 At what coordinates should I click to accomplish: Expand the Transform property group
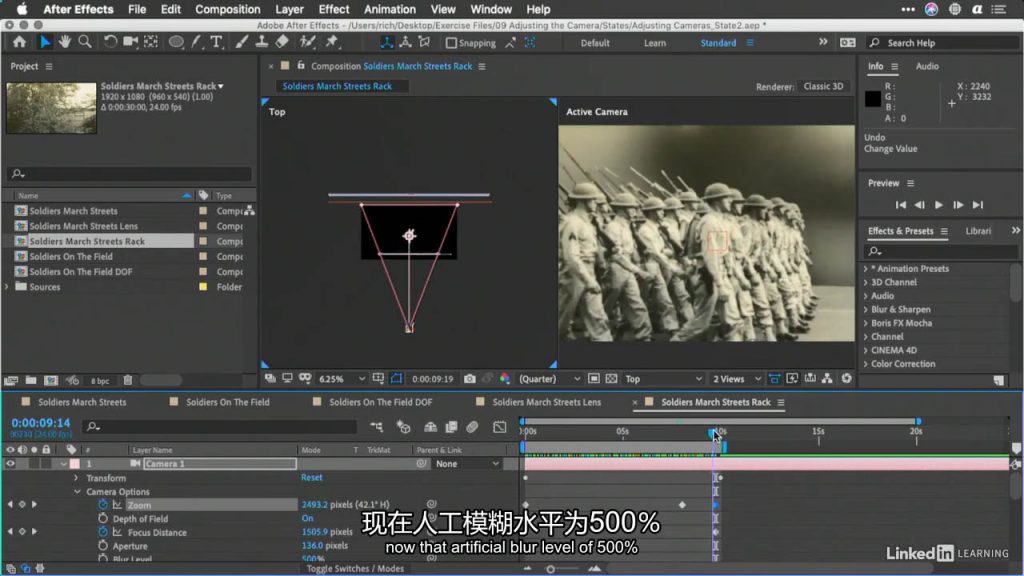click(76, 478)
